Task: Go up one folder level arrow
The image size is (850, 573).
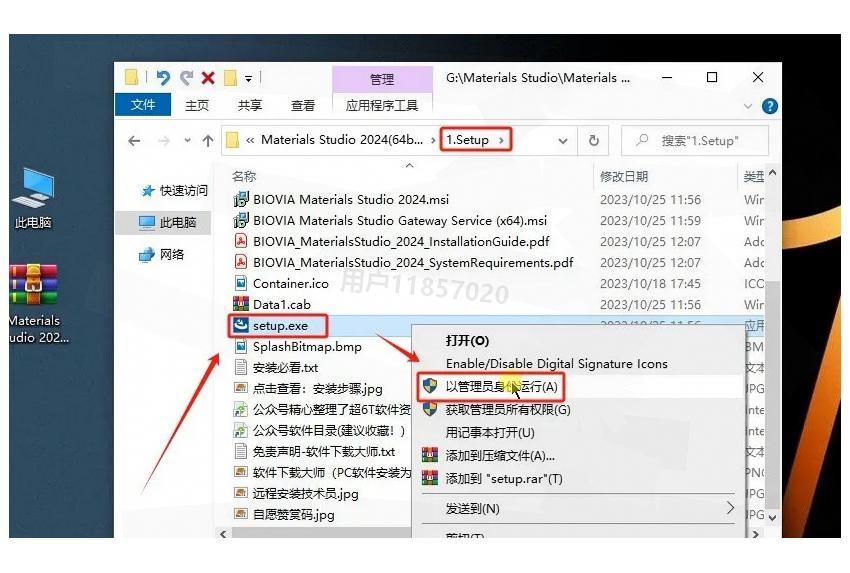Action: coord(208,141)
